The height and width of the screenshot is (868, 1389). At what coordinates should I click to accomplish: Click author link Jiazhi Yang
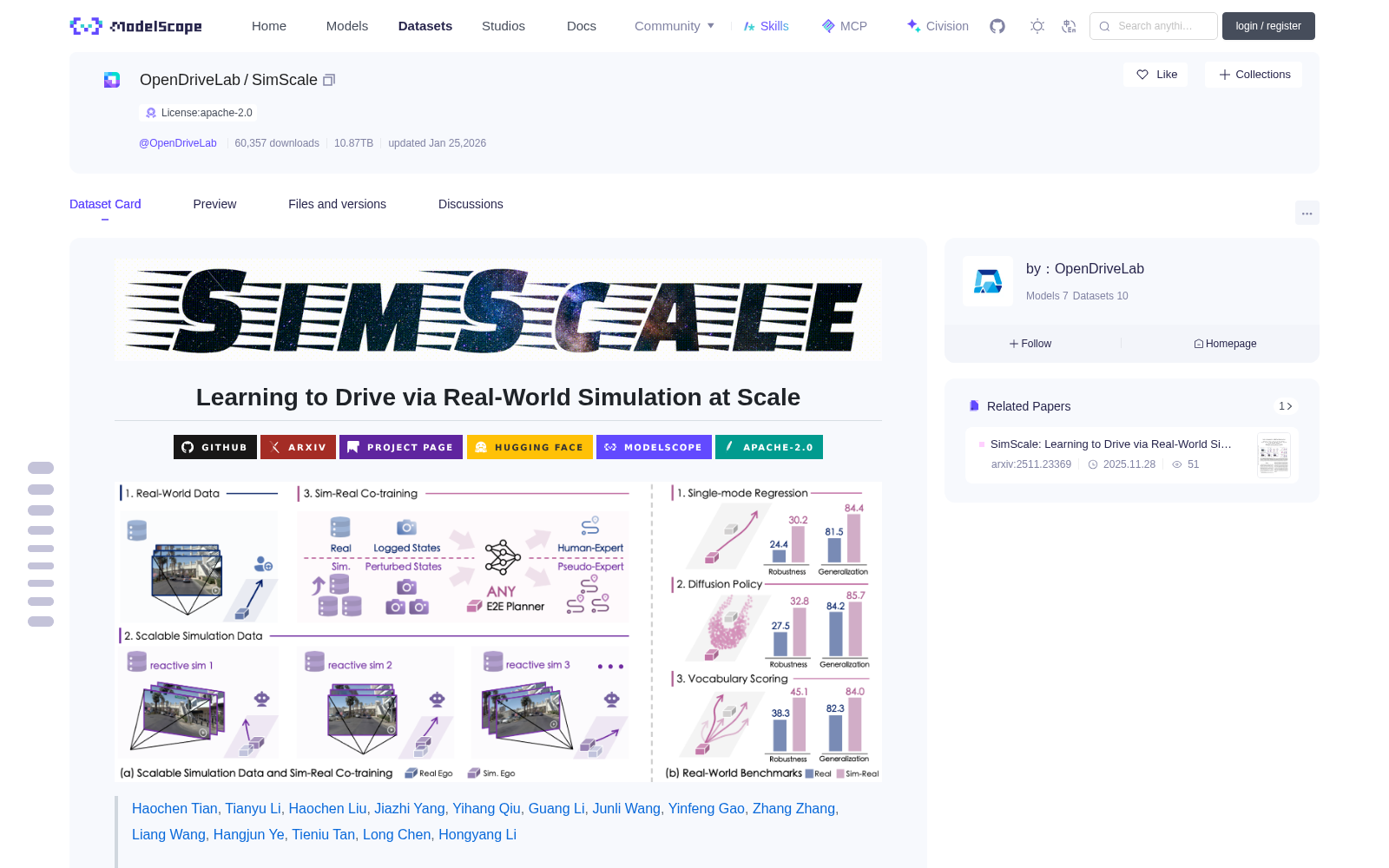coord(410,808)
